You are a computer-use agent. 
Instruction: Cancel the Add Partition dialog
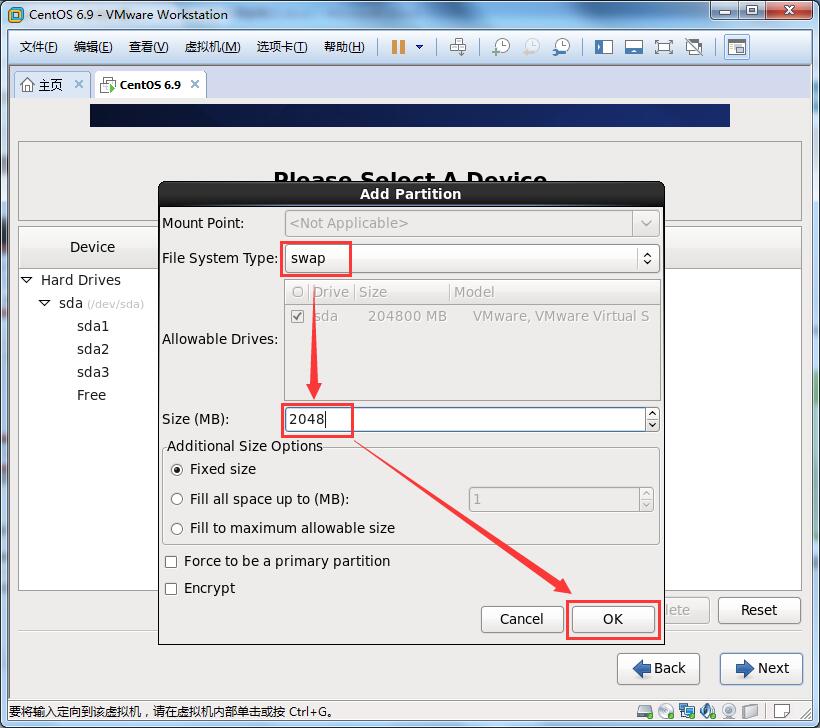[521, 619]
